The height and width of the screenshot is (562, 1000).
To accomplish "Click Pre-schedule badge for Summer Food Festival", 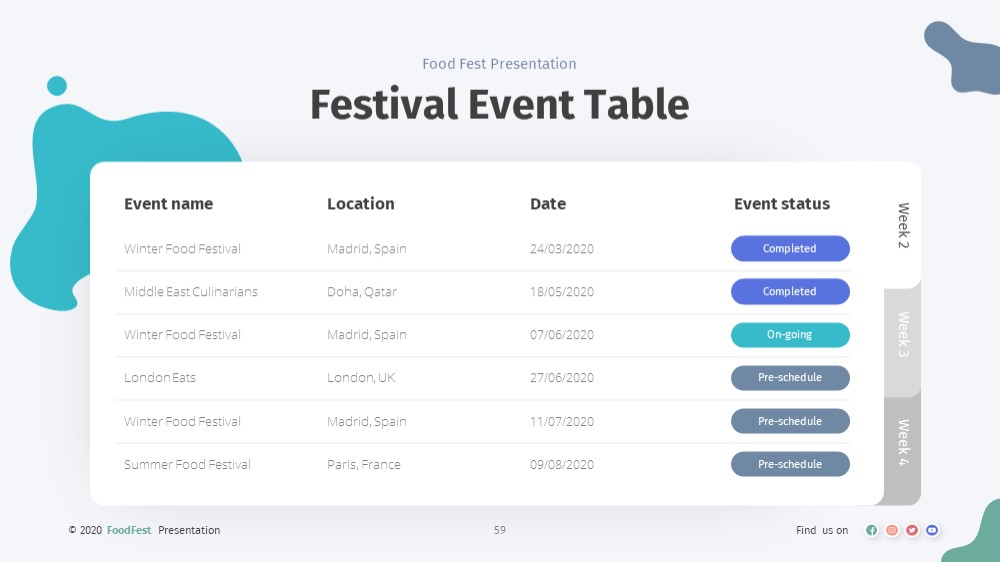I will coord(790,464).
